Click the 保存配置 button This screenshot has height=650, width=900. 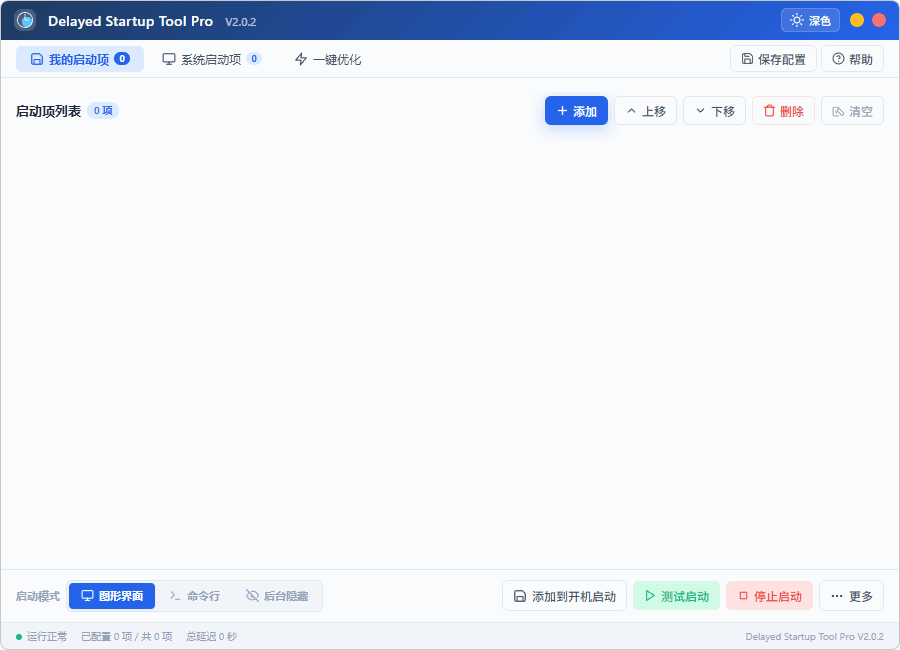[773, 59]
